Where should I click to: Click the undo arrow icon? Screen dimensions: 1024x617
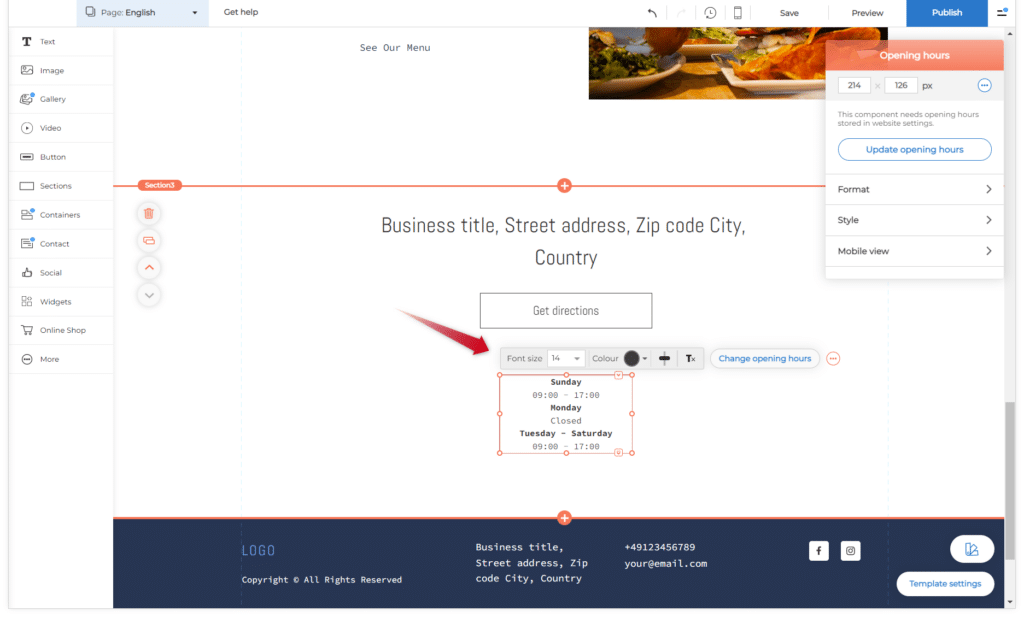[652, 13]
